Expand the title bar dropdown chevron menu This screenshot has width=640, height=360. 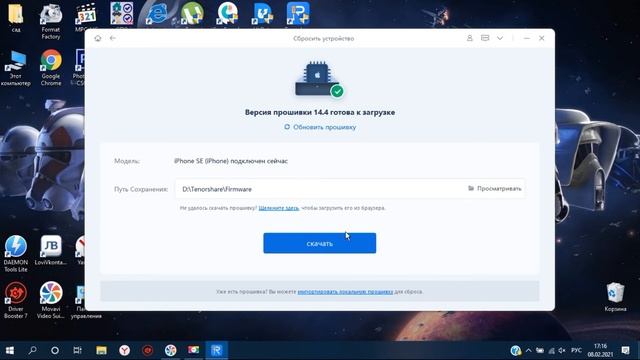(500, 38)
